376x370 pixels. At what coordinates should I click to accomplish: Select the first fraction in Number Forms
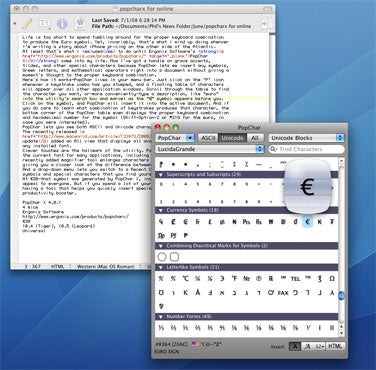tap(161, 328)
